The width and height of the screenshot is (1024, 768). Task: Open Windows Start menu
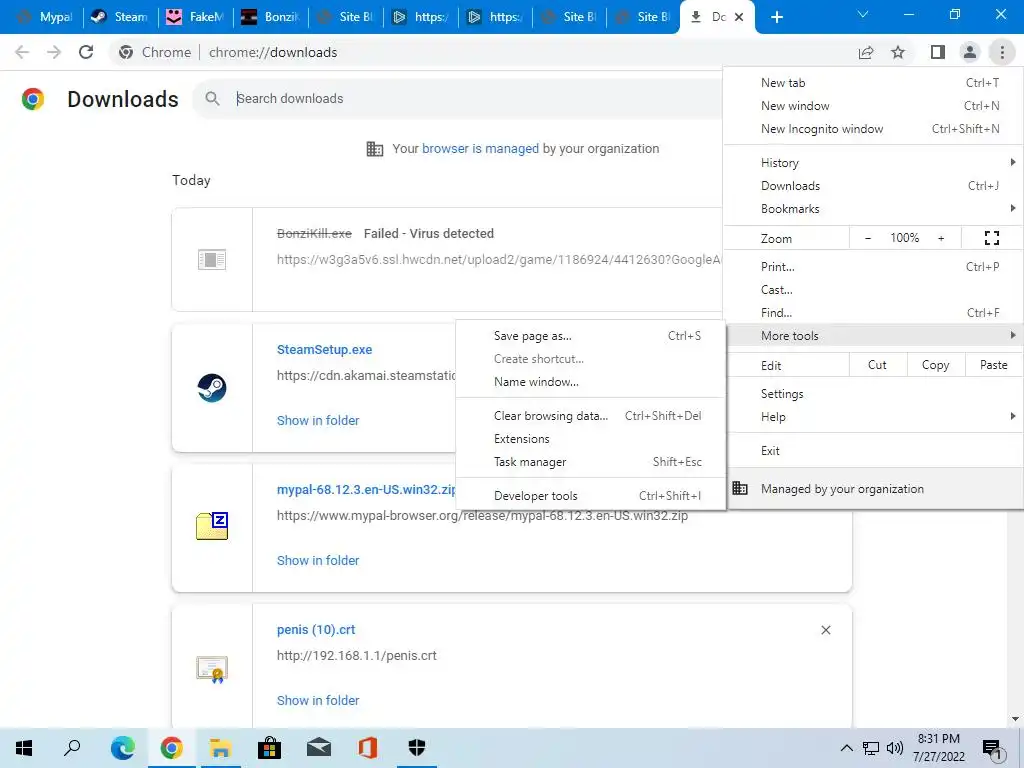(24, 748)
